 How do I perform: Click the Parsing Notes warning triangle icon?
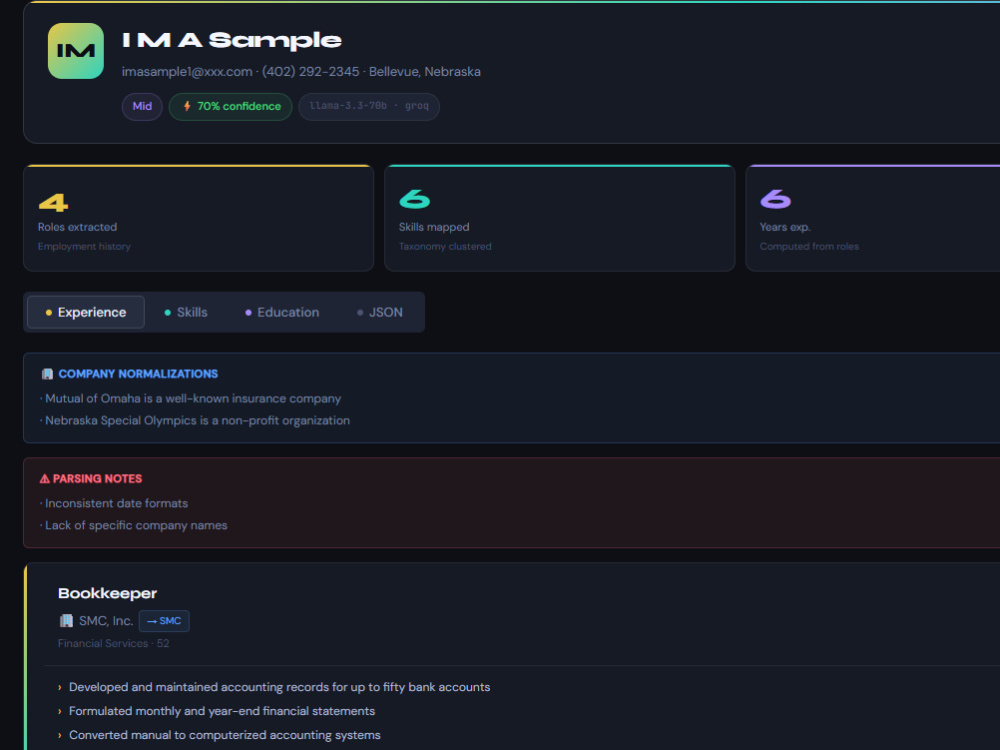click(x=45, y=478)
